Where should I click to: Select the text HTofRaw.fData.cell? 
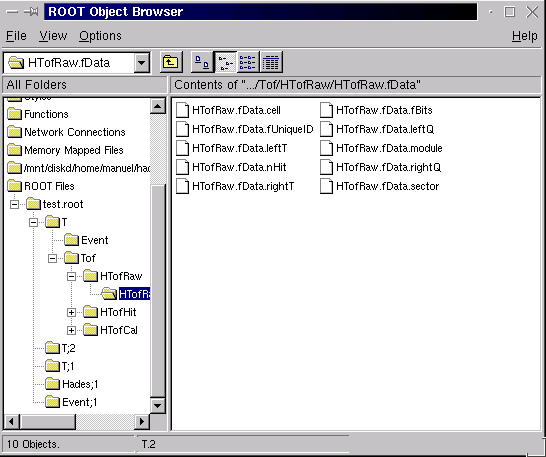pyautogui.click(x=236, y=110)
